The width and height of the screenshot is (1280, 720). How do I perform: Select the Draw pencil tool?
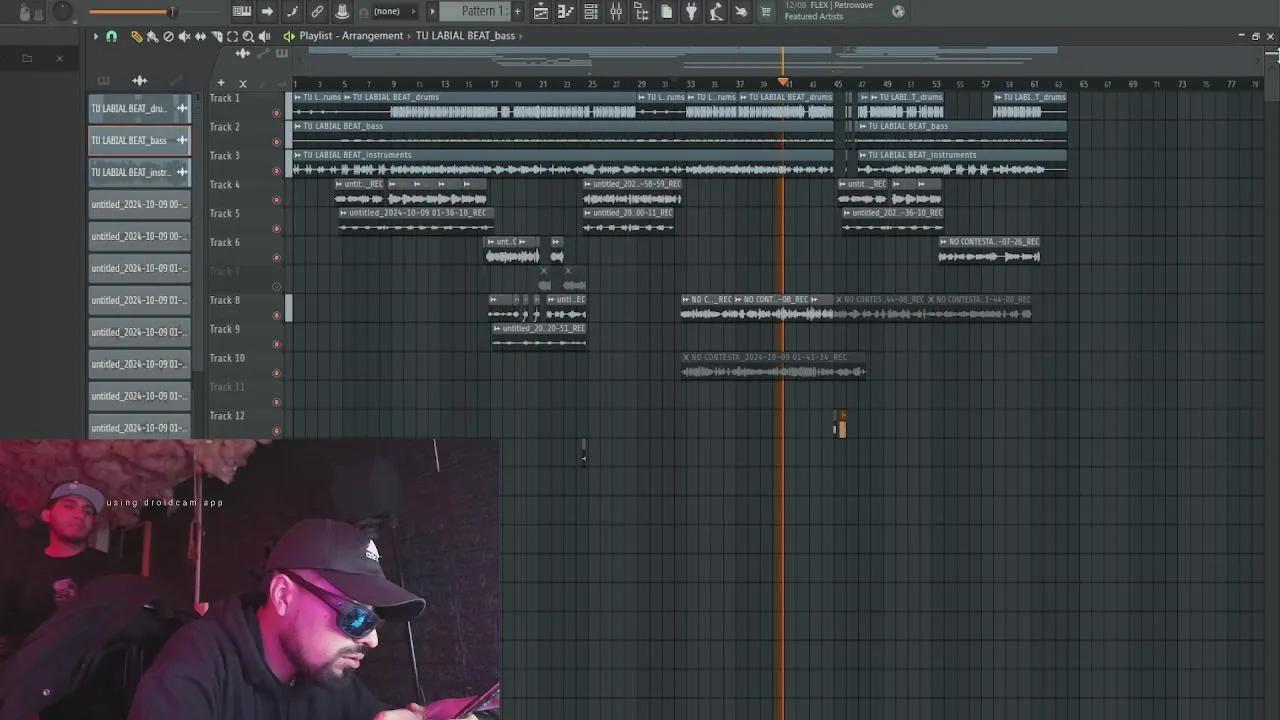click(136, 36)
